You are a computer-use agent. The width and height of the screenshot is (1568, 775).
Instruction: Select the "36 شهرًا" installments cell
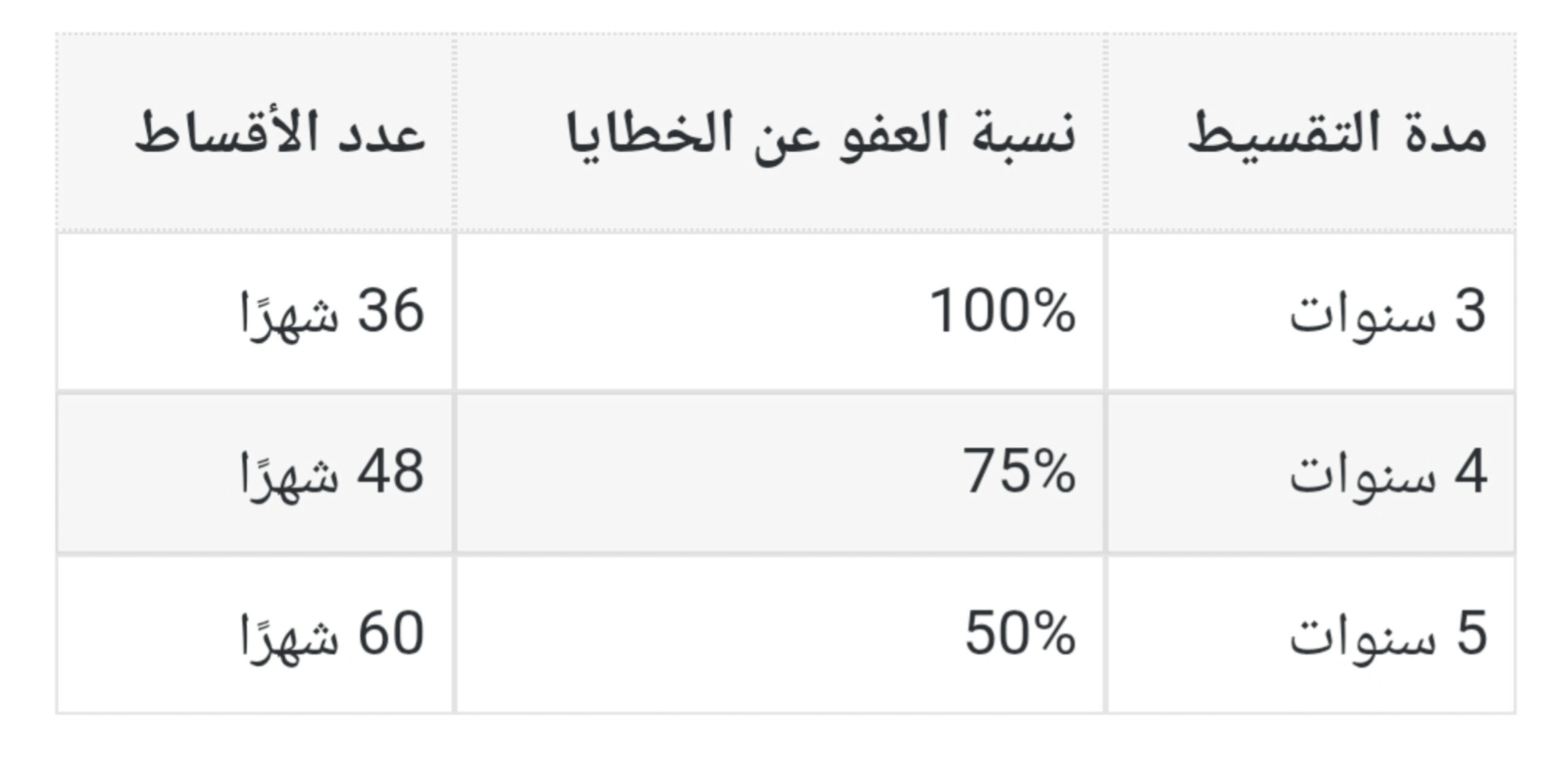tap(331, 312)
